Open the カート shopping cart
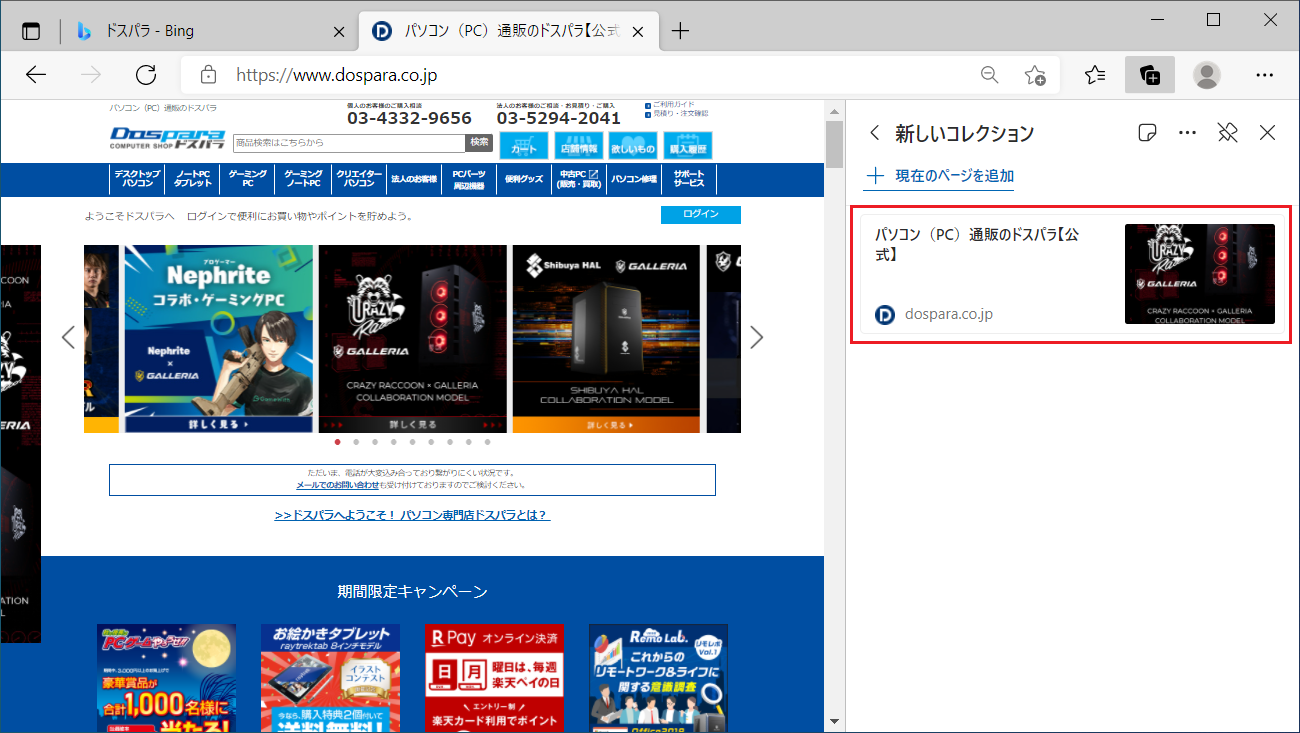This screenshot has width=1300, height=733. pyautogui.click(x=524, y=146)
